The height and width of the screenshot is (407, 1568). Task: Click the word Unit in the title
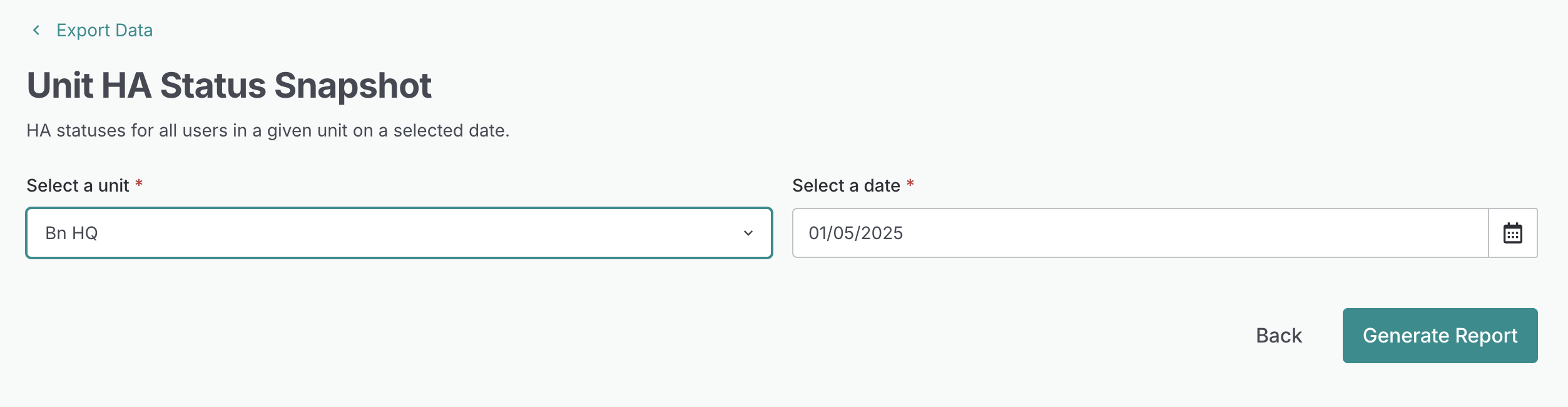pos(59,85)
